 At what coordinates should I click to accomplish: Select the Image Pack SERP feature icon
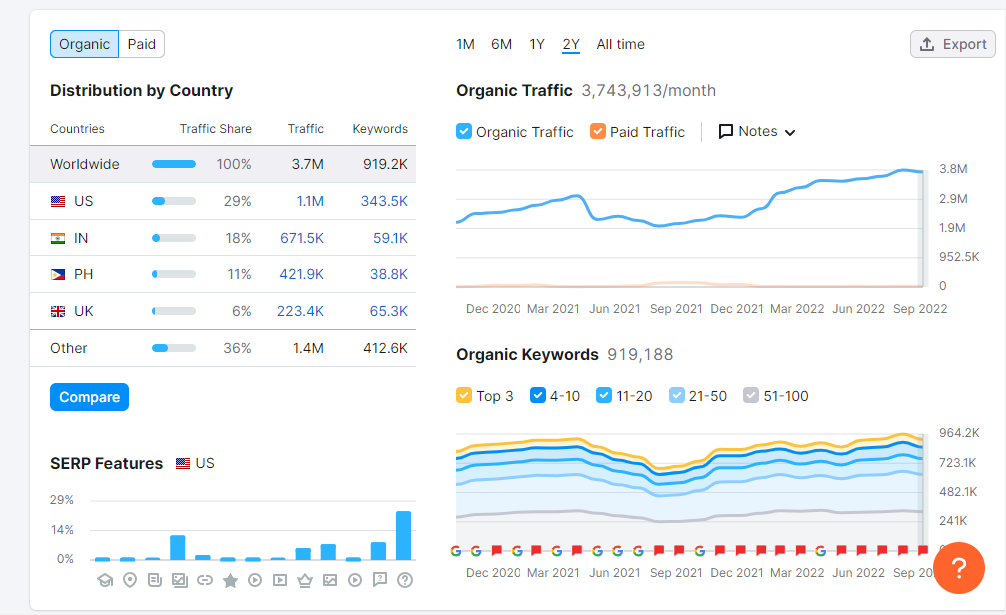point(180,579)
